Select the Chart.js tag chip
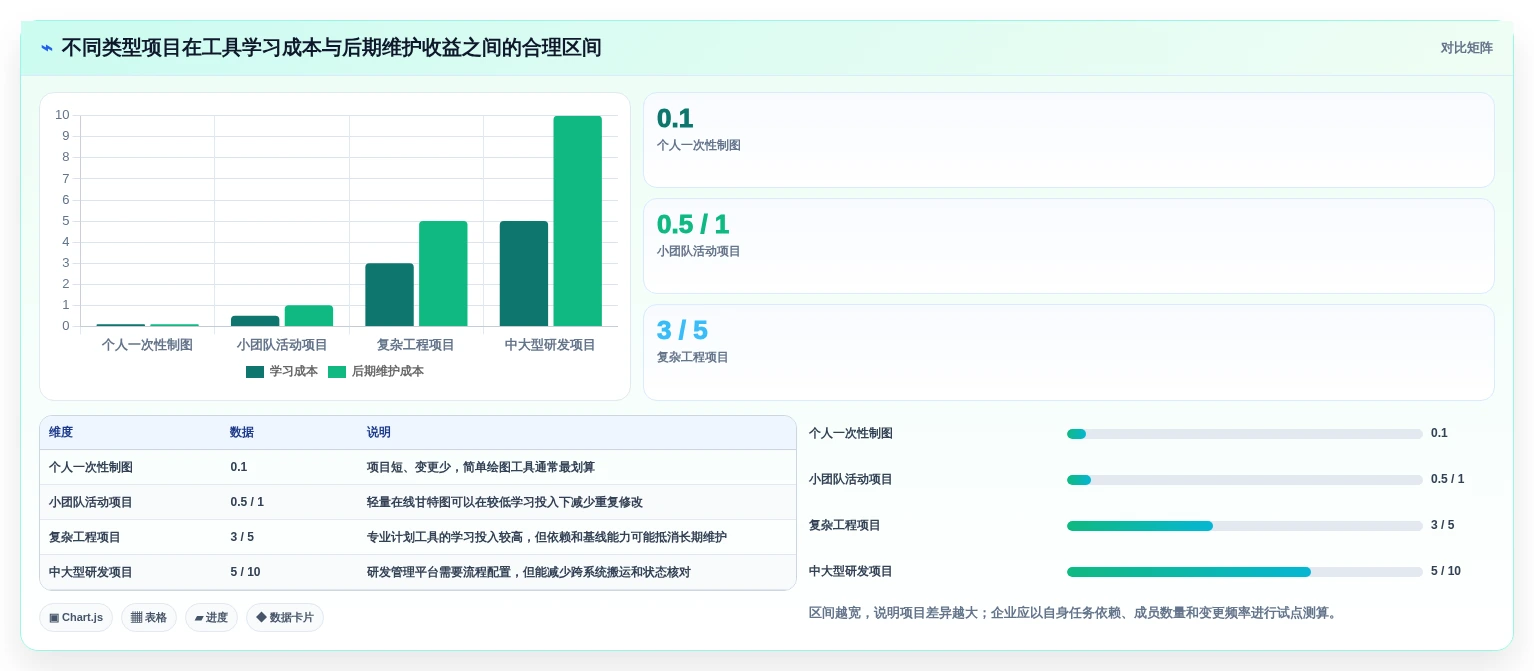The image size is (1534, 671). pos(76,617)
